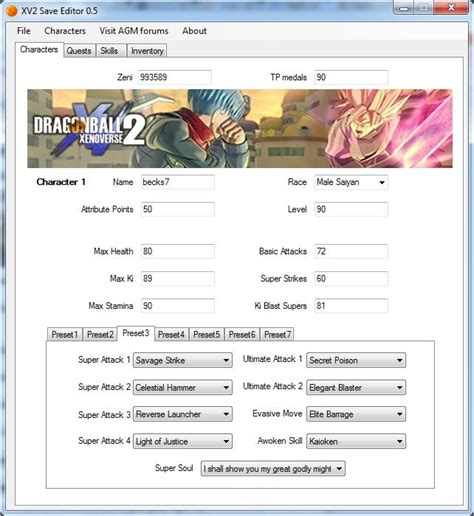Expand Super Attack 4 dropdown

[183, 442]
